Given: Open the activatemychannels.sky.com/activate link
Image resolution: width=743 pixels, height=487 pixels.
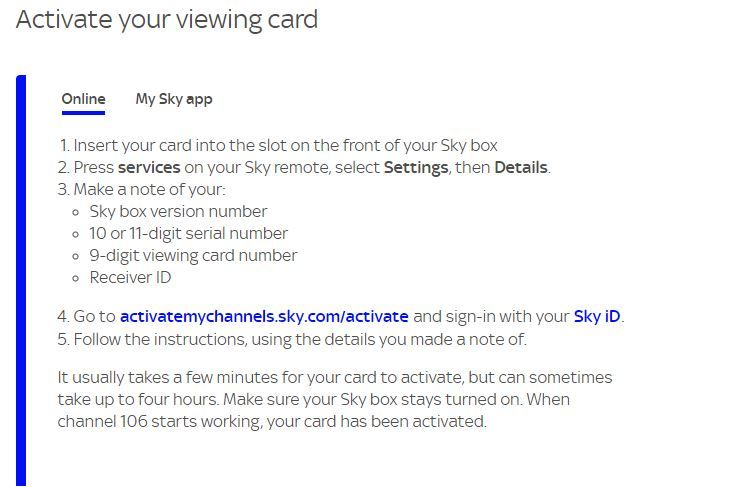Looking at the screenshot, I should [x=264, y=316].
